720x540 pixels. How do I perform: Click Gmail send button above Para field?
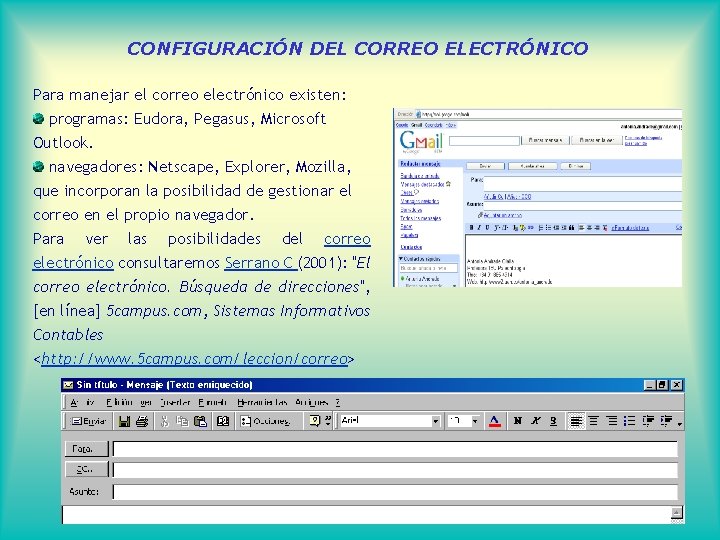tap(485, 166)
